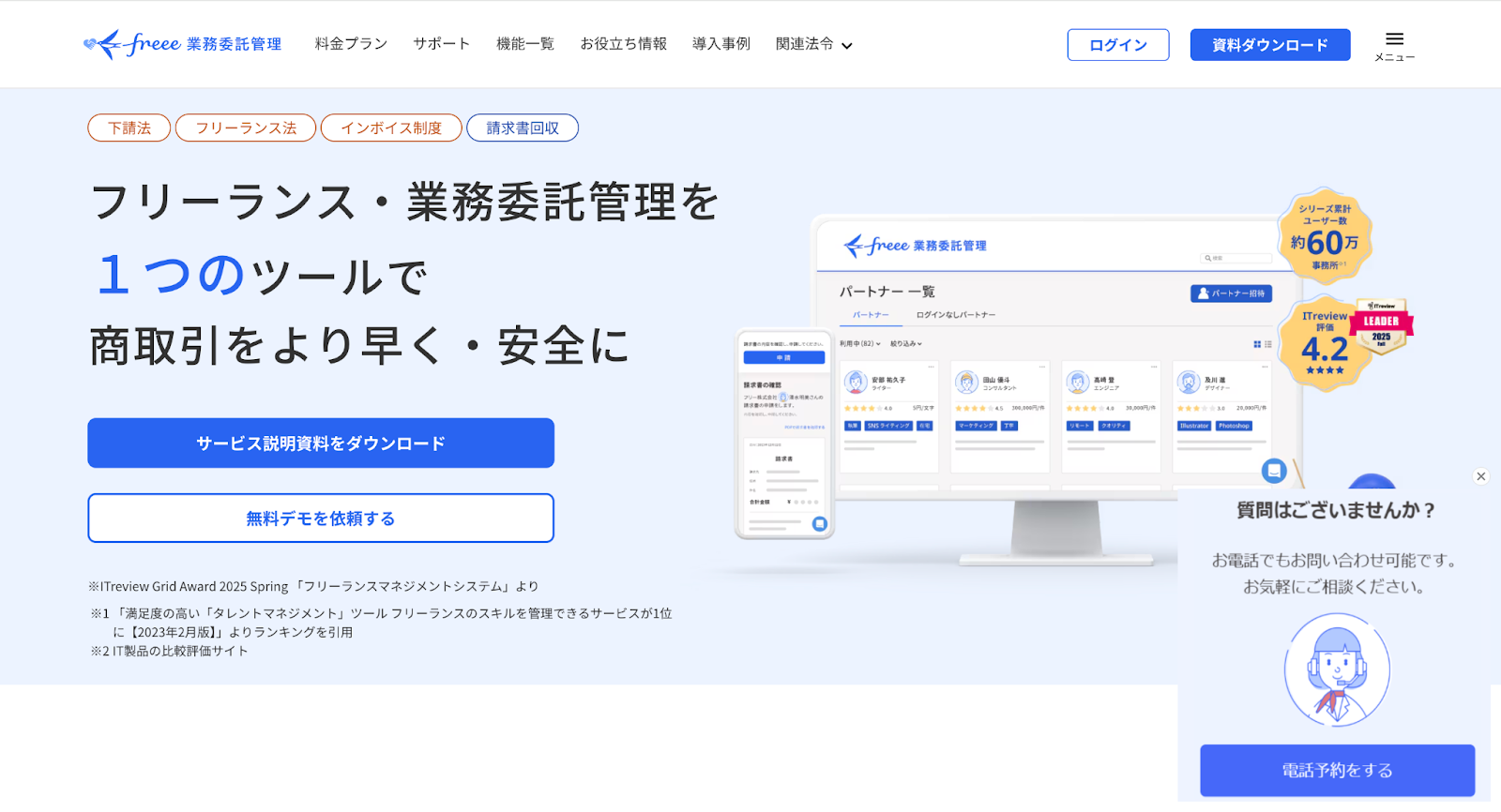Click the operator avatar in the popup
The image size is (1501, 812).
1337,669
